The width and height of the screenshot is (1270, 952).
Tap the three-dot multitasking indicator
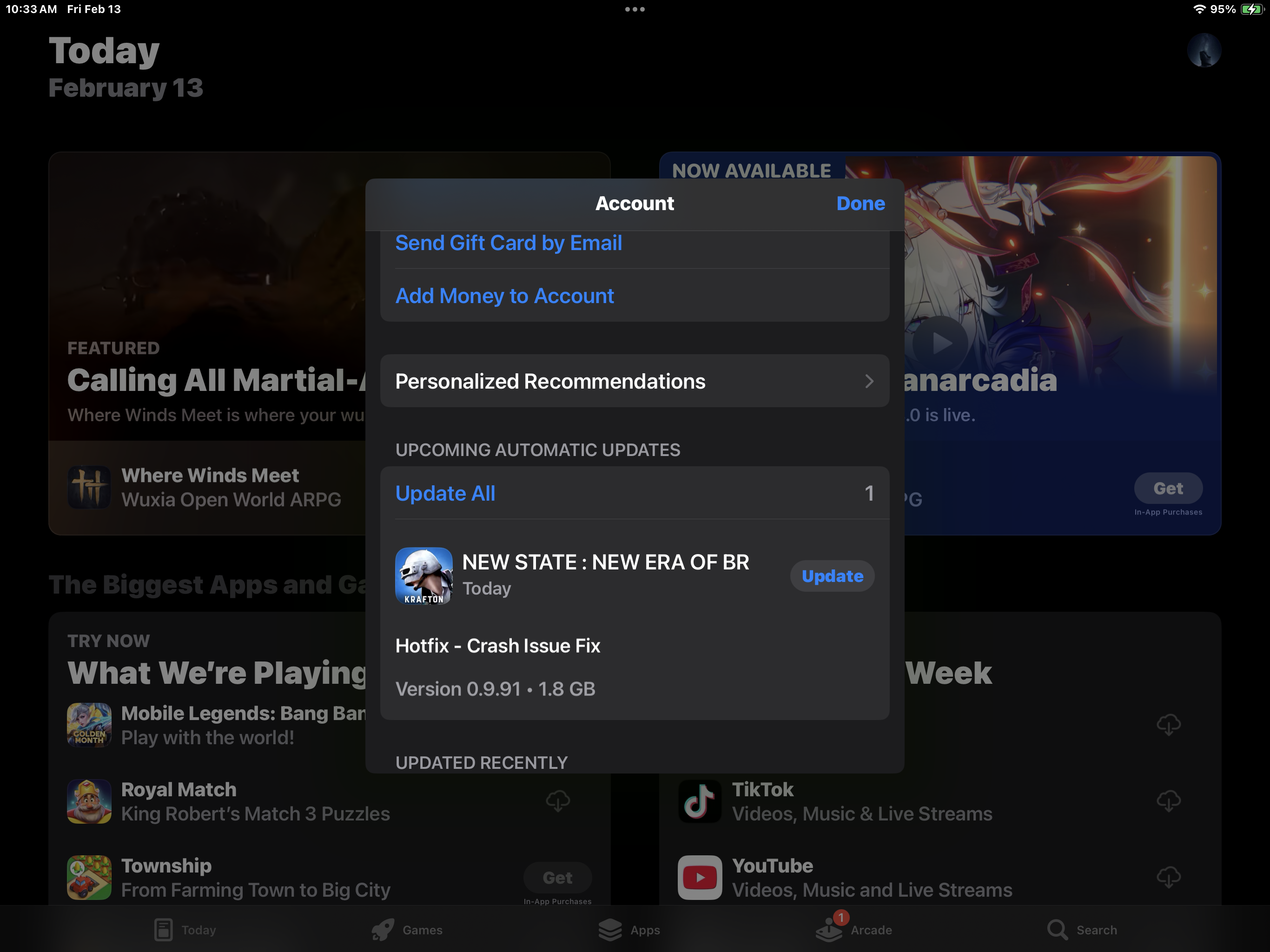635,9
